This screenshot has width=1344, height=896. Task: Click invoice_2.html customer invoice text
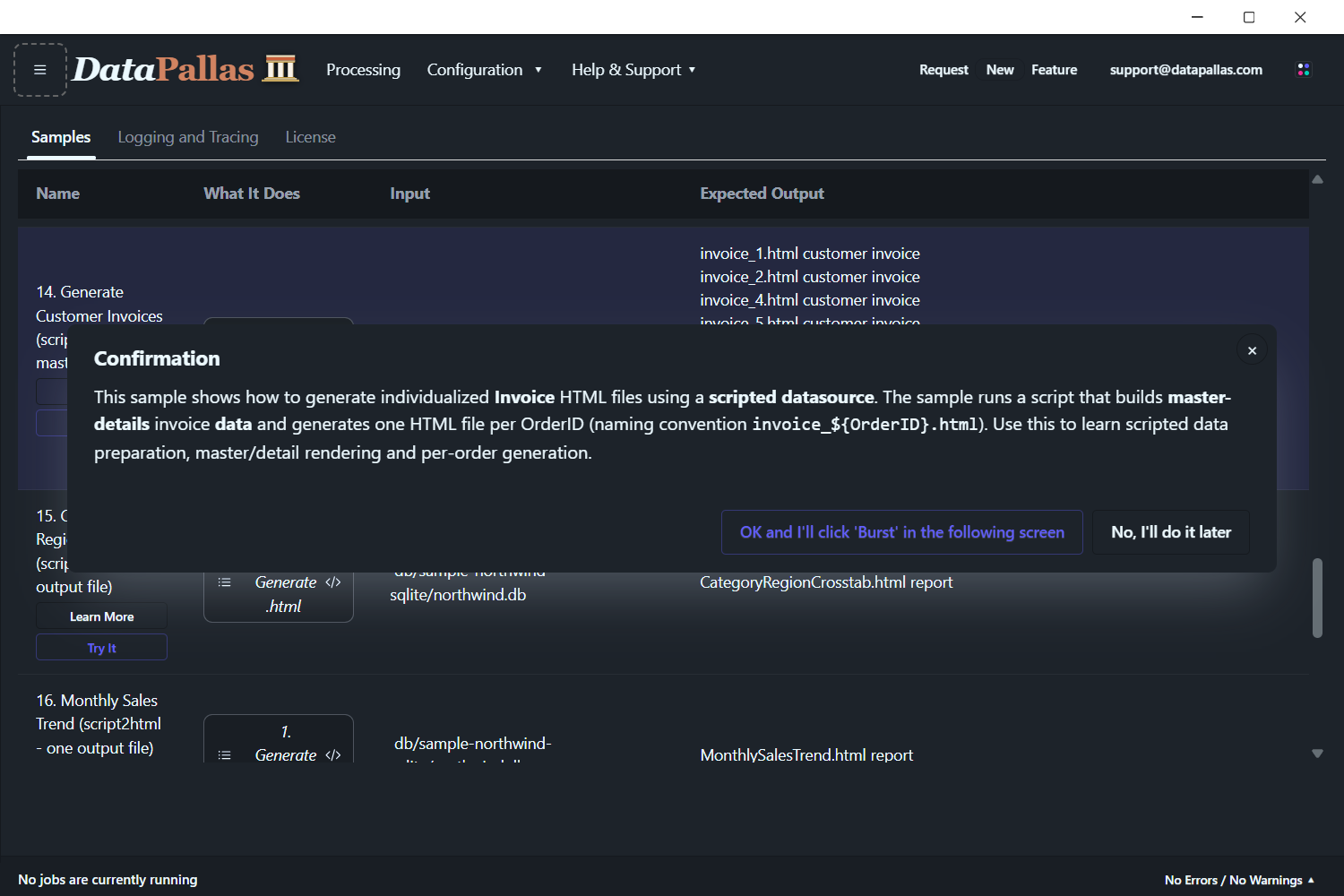810,277
